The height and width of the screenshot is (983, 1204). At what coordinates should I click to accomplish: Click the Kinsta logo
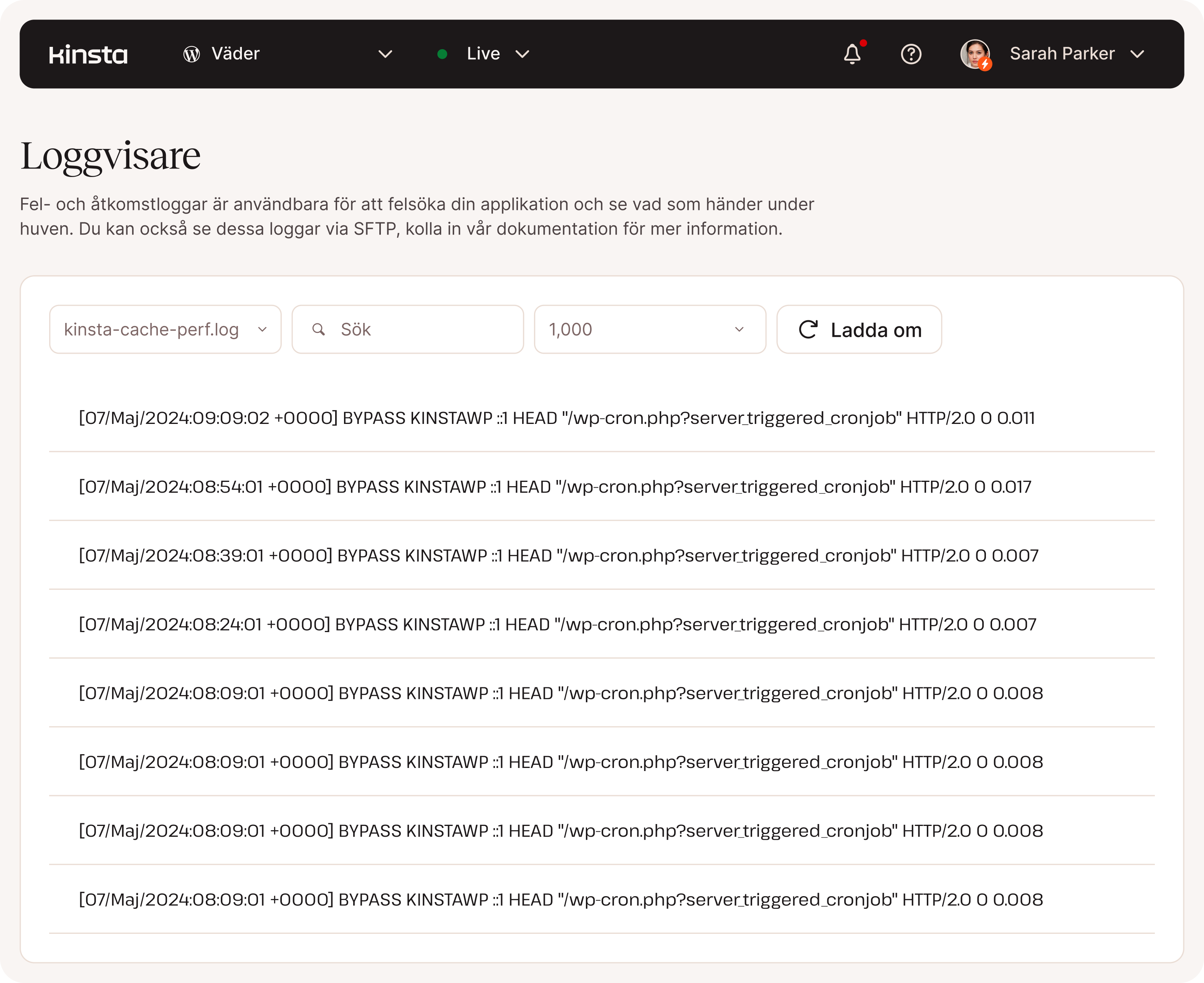[x=88, y=55]
